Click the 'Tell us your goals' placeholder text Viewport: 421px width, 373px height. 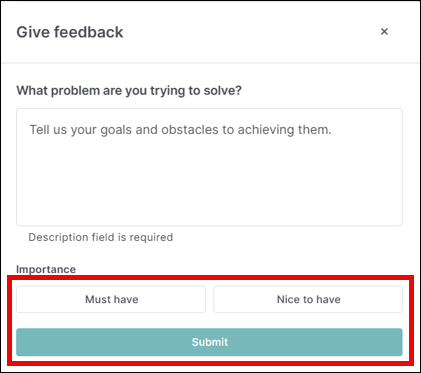[x=181, y=130]
